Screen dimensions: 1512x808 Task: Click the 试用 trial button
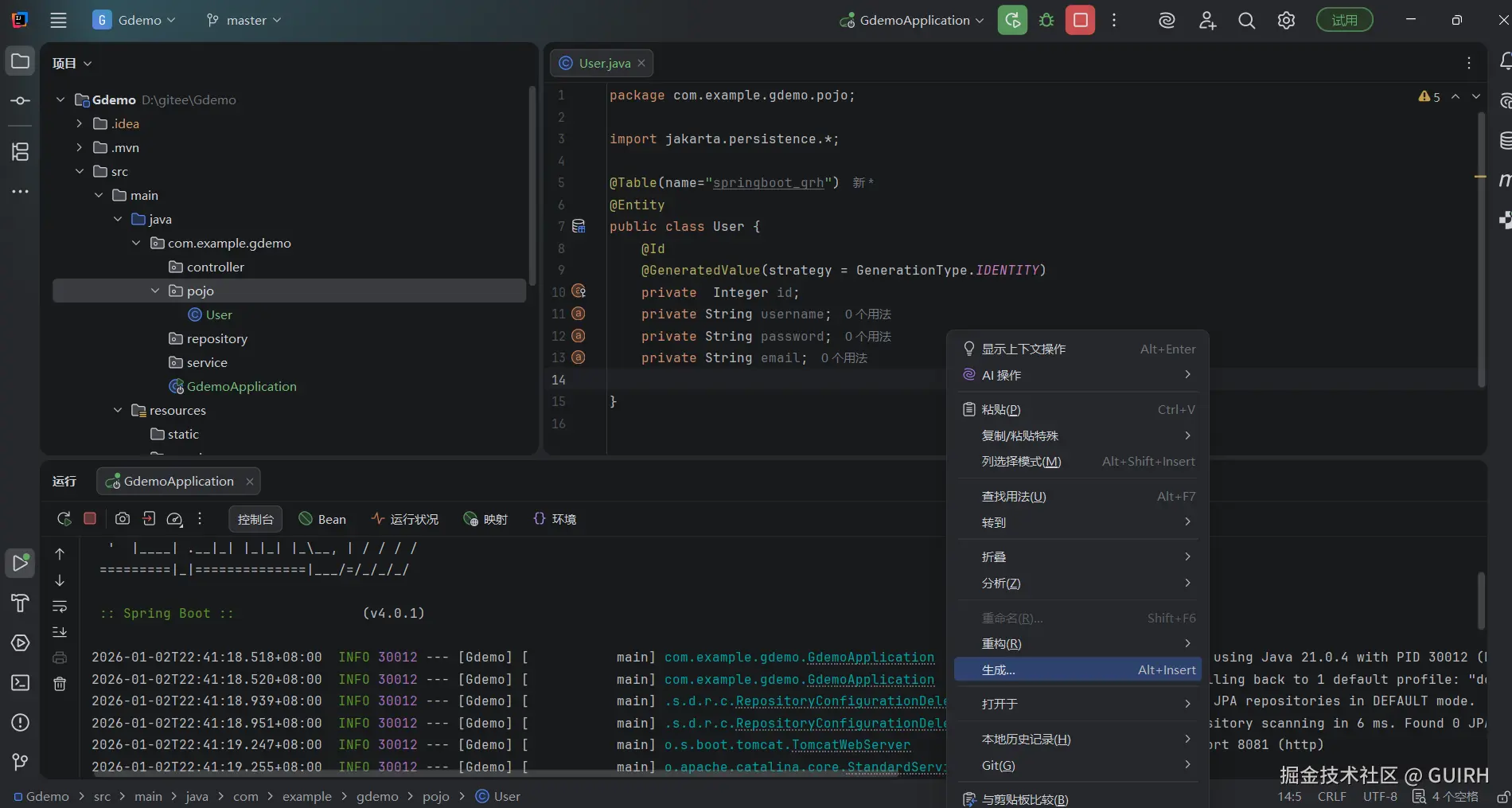coord(1344,21)
